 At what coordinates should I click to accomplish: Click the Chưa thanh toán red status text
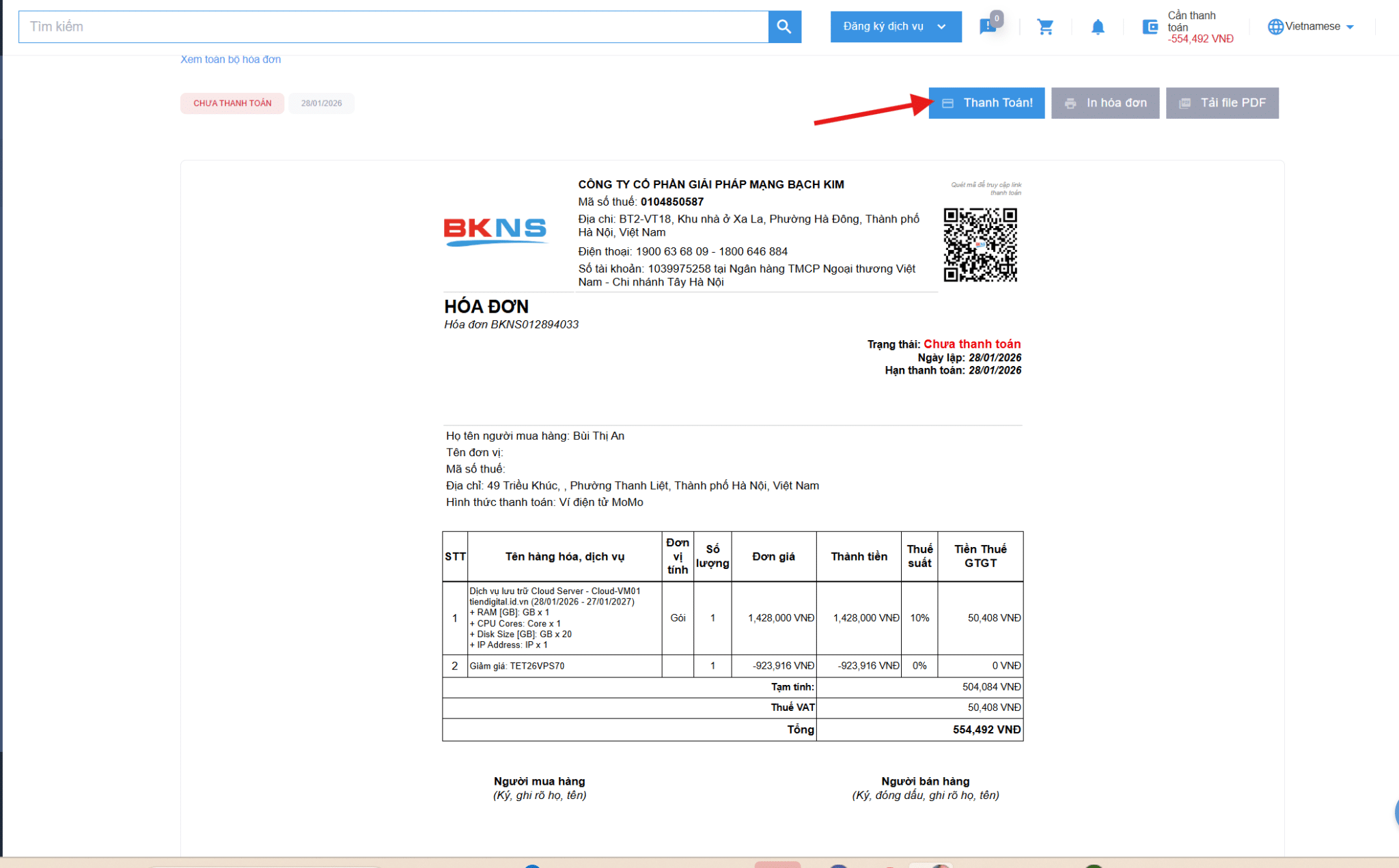tap(971, 344)
